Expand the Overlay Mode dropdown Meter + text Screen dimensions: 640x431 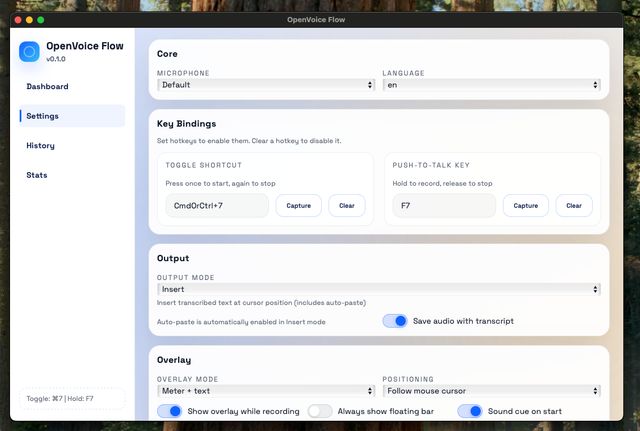(x=266, y=391)
